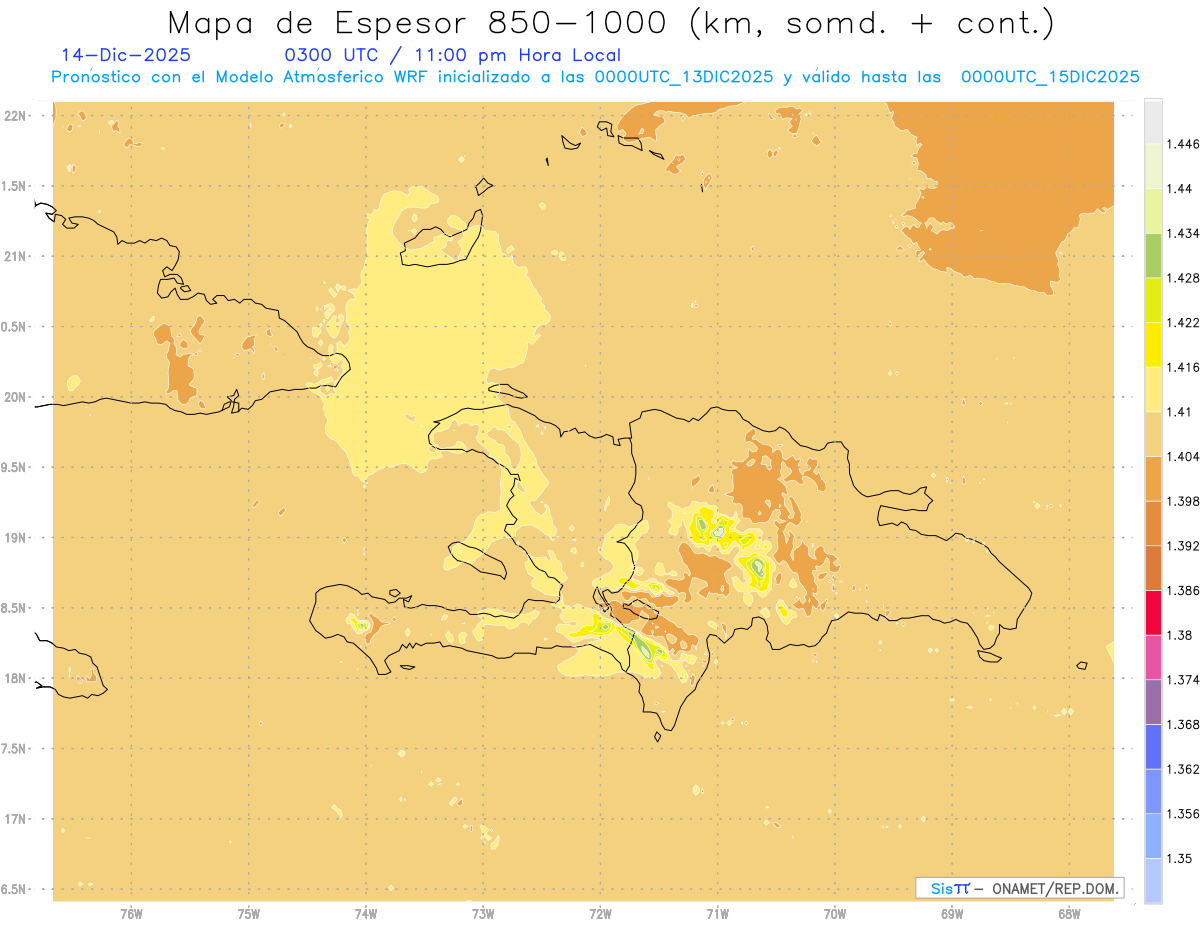This screenshot has width=1200, height=927.
Task: Click the colorbar value '1.41'
Action: pyautogui.click(x=1181, y=411)
